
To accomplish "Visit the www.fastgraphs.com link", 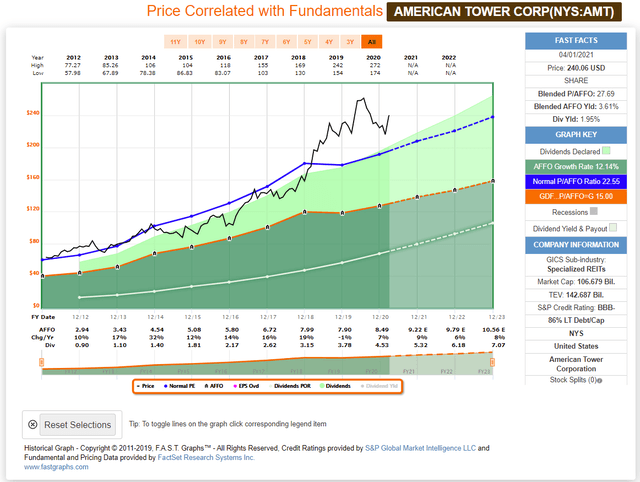I will (56, 467).
